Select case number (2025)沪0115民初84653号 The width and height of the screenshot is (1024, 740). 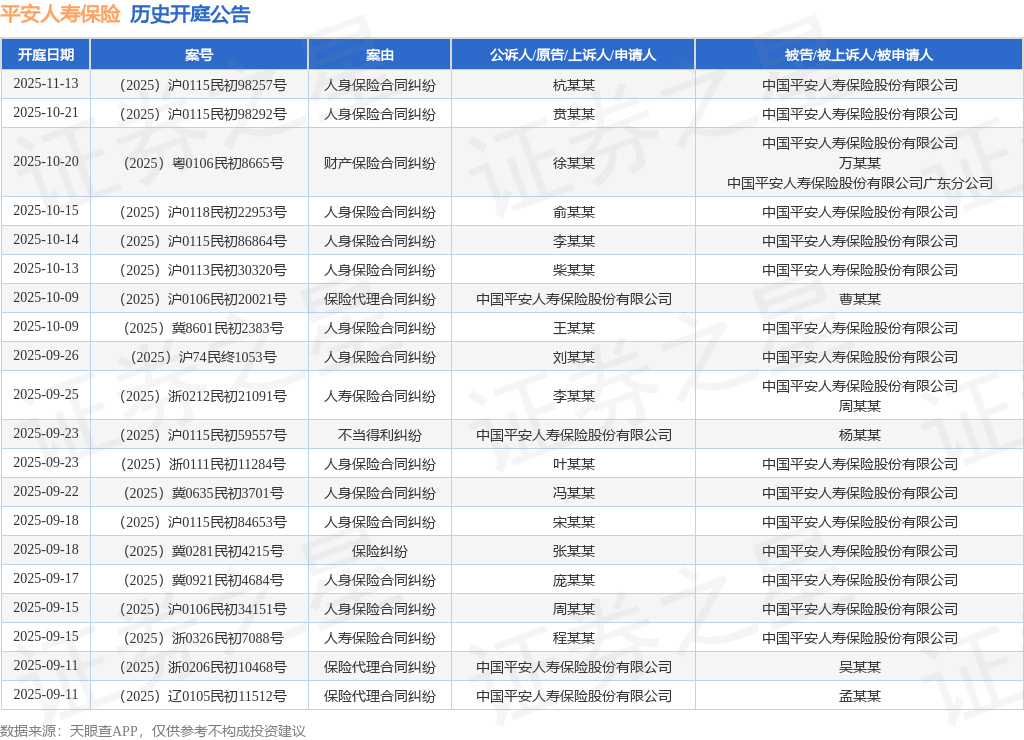[203, 523]
